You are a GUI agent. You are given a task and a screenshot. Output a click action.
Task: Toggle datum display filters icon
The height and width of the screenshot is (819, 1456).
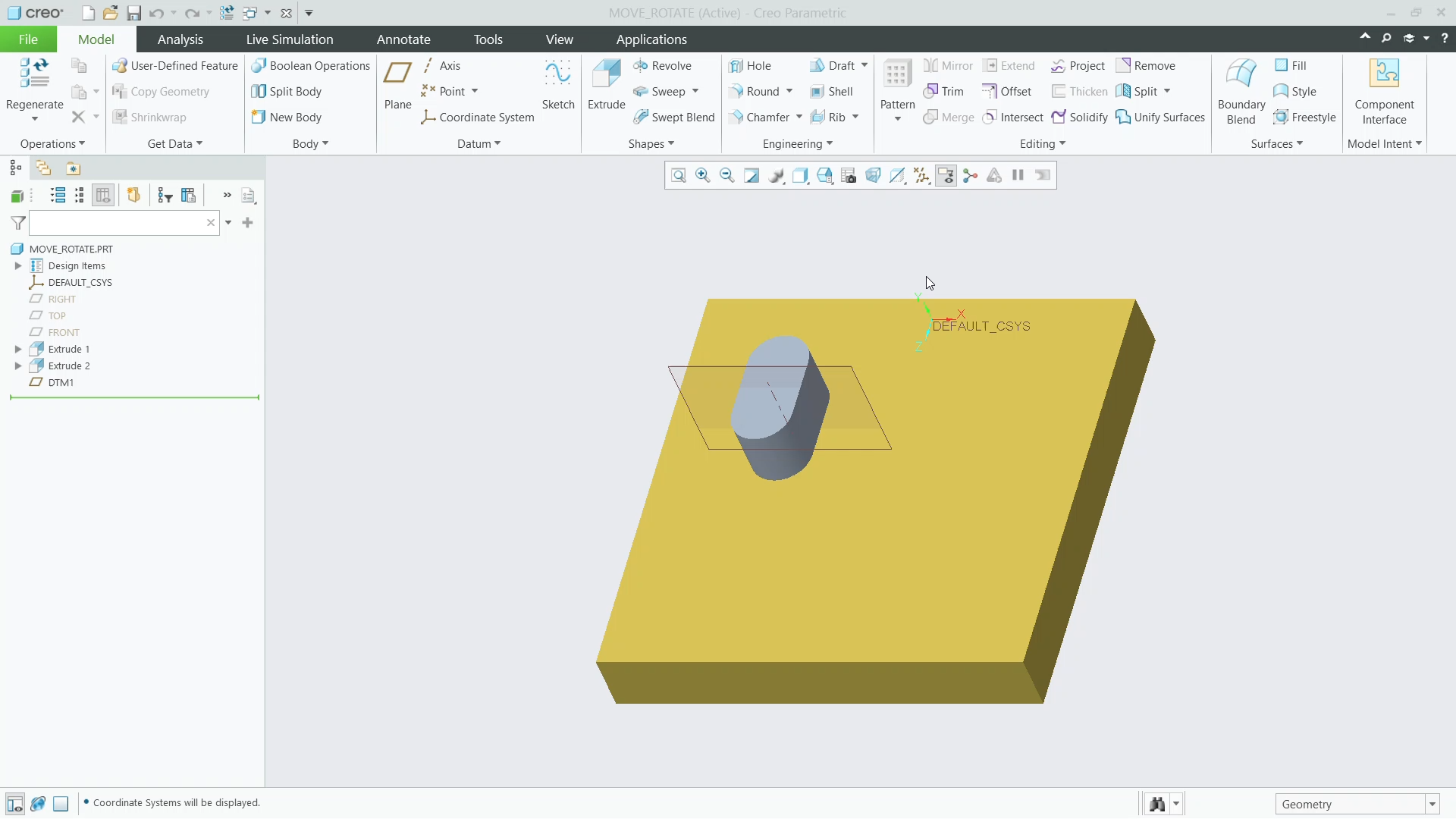[x=921, y=176]
